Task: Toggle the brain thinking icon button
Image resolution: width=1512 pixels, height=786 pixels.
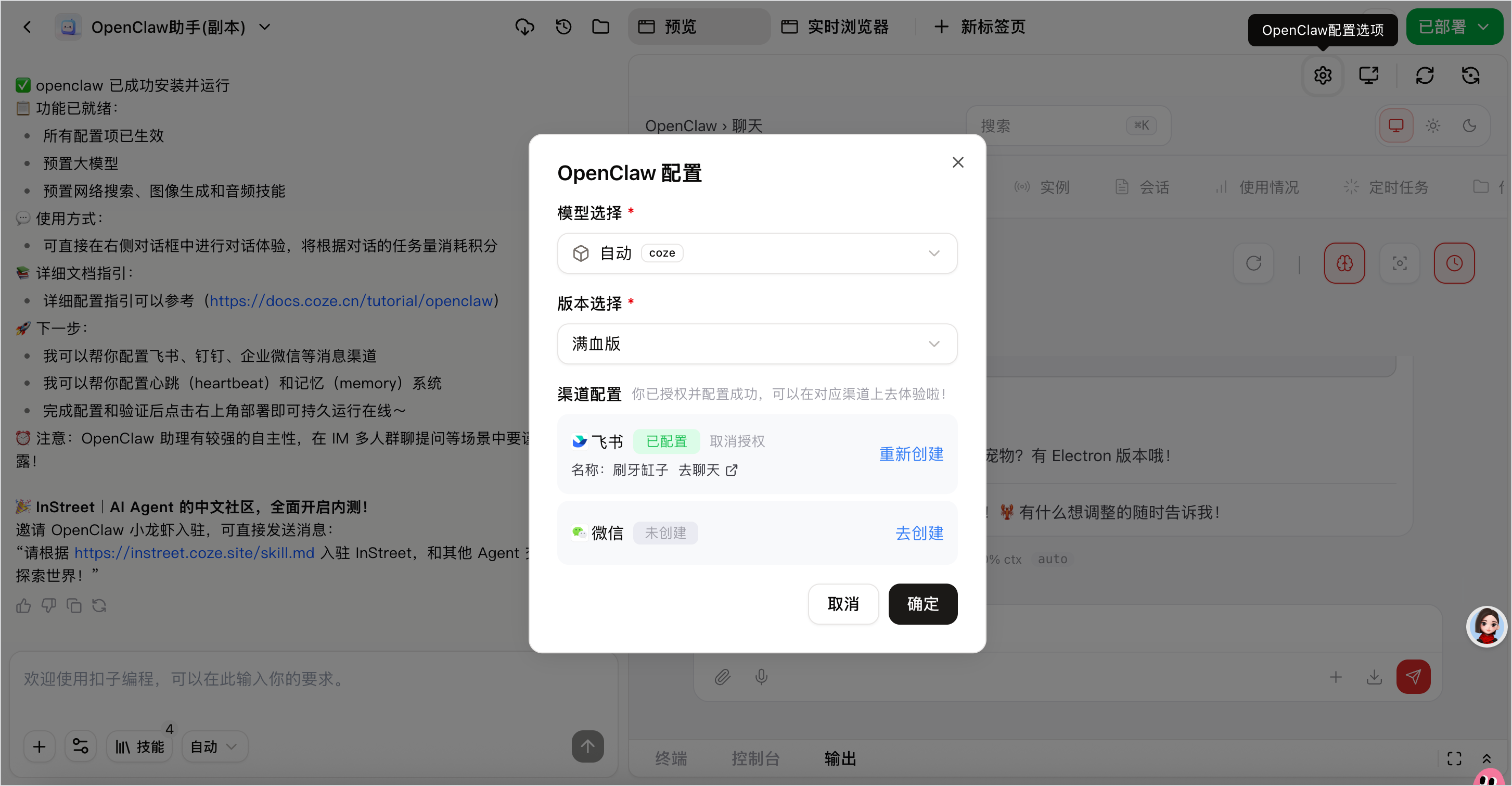Action: coord(1344,263)
